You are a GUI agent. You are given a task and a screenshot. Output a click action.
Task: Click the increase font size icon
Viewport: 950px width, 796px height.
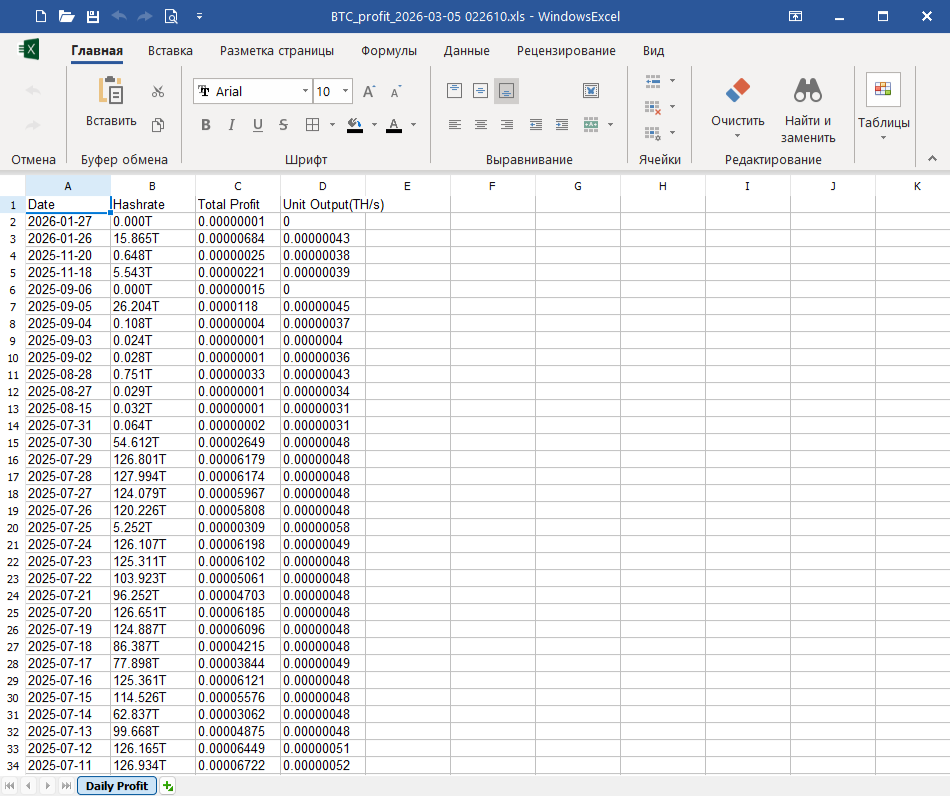coord(368,92)
